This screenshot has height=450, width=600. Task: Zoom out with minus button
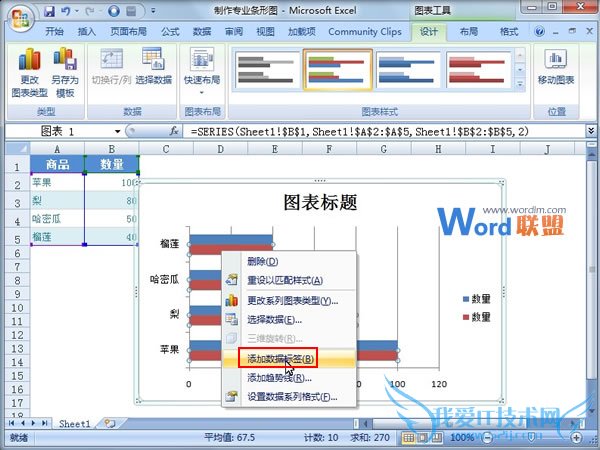pyautogui.click(x=487, y=437)
